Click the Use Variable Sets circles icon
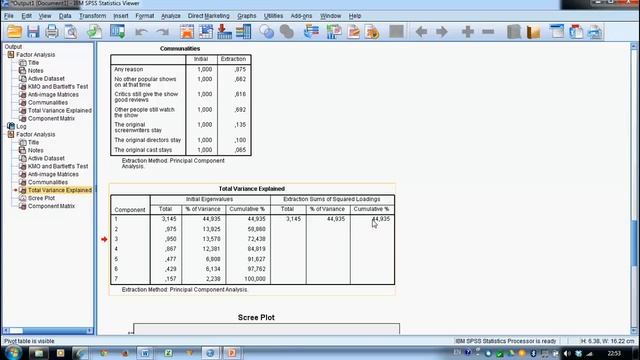Viewport: 640px width, 360px height. tap(267, 32)
